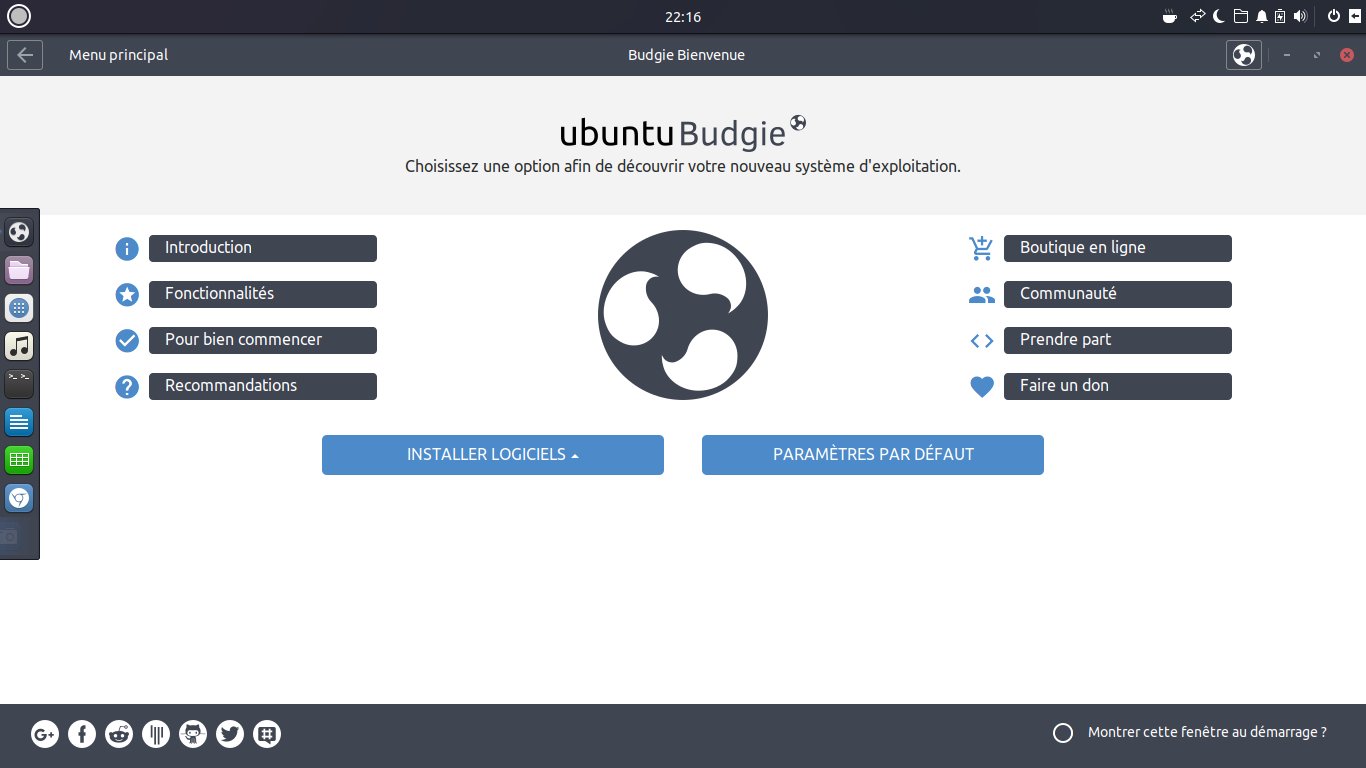
Task: Click the Menu principal label
Action: point(118,55)
